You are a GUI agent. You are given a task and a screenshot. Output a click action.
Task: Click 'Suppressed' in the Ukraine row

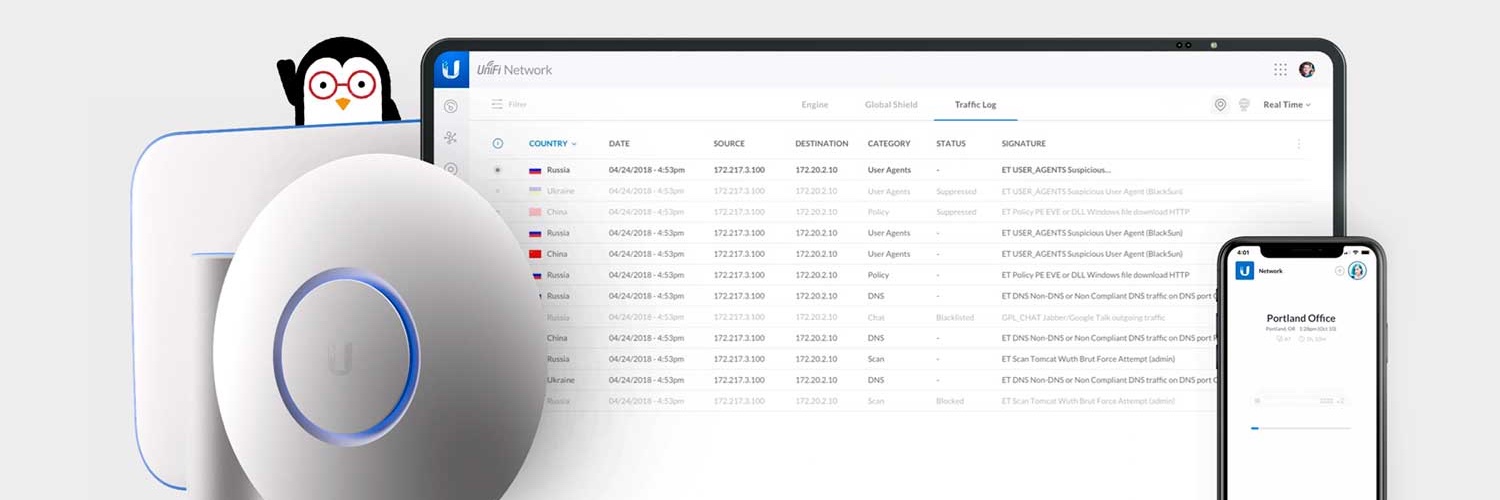[x=956, y=191]
